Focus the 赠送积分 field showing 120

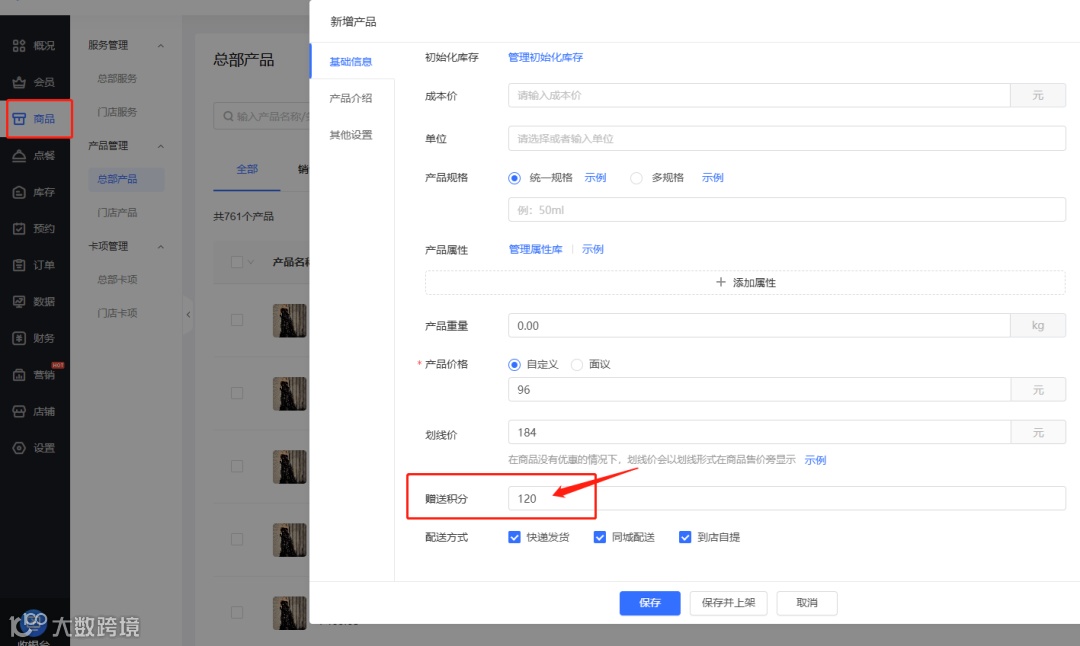(787, 499)
